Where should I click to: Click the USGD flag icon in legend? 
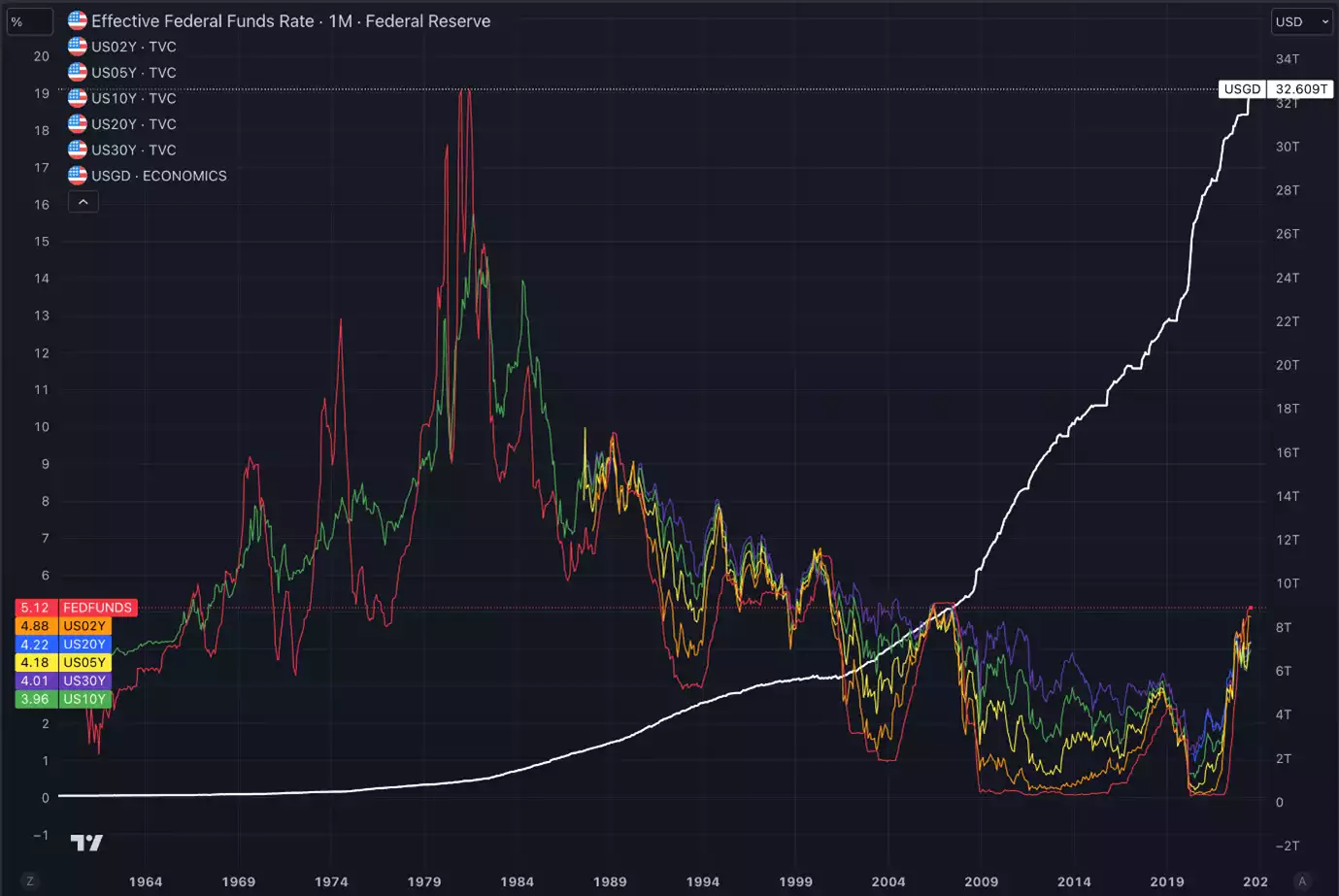[x=78, y=176]
